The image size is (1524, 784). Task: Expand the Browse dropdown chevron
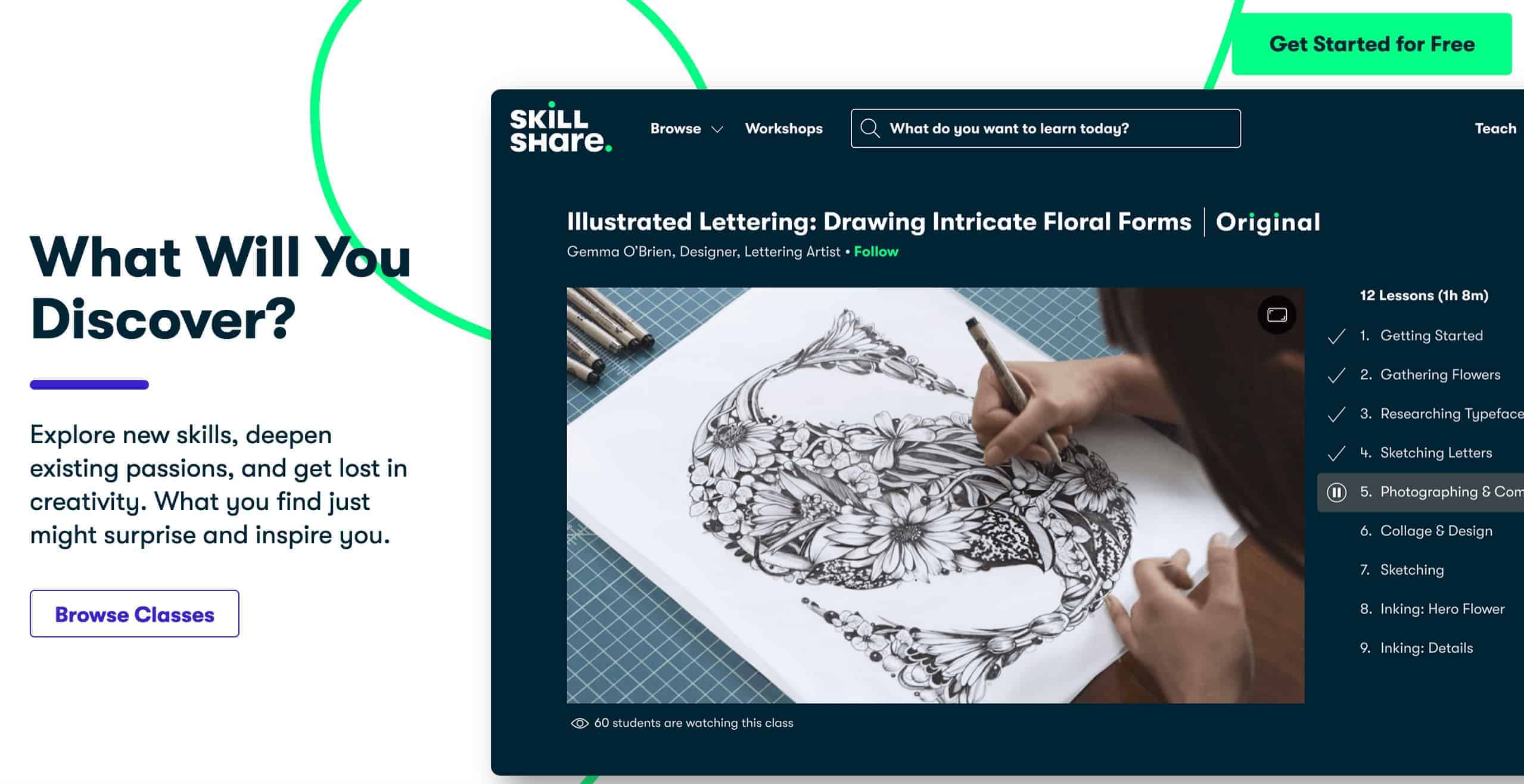[x=717, y=129]
